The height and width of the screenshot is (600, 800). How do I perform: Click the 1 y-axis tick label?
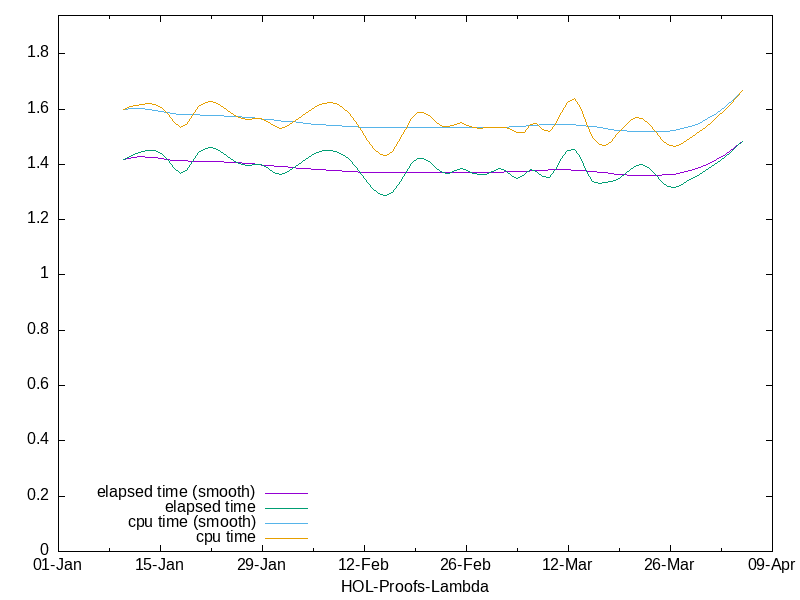click(x=45, y=274)
